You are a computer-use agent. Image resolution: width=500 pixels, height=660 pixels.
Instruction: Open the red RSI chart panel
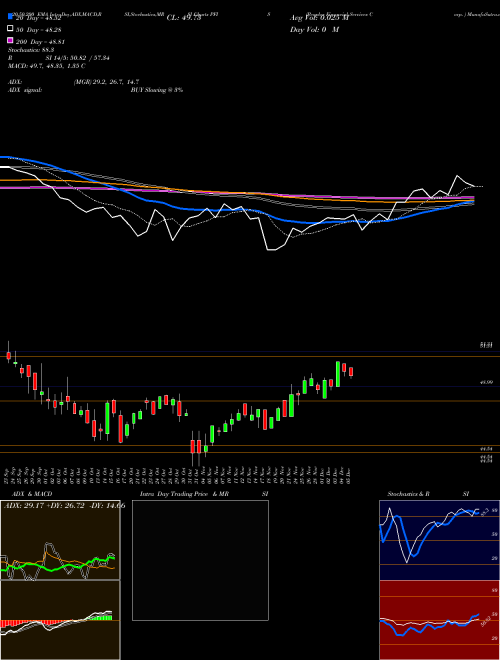pos(439,620)
